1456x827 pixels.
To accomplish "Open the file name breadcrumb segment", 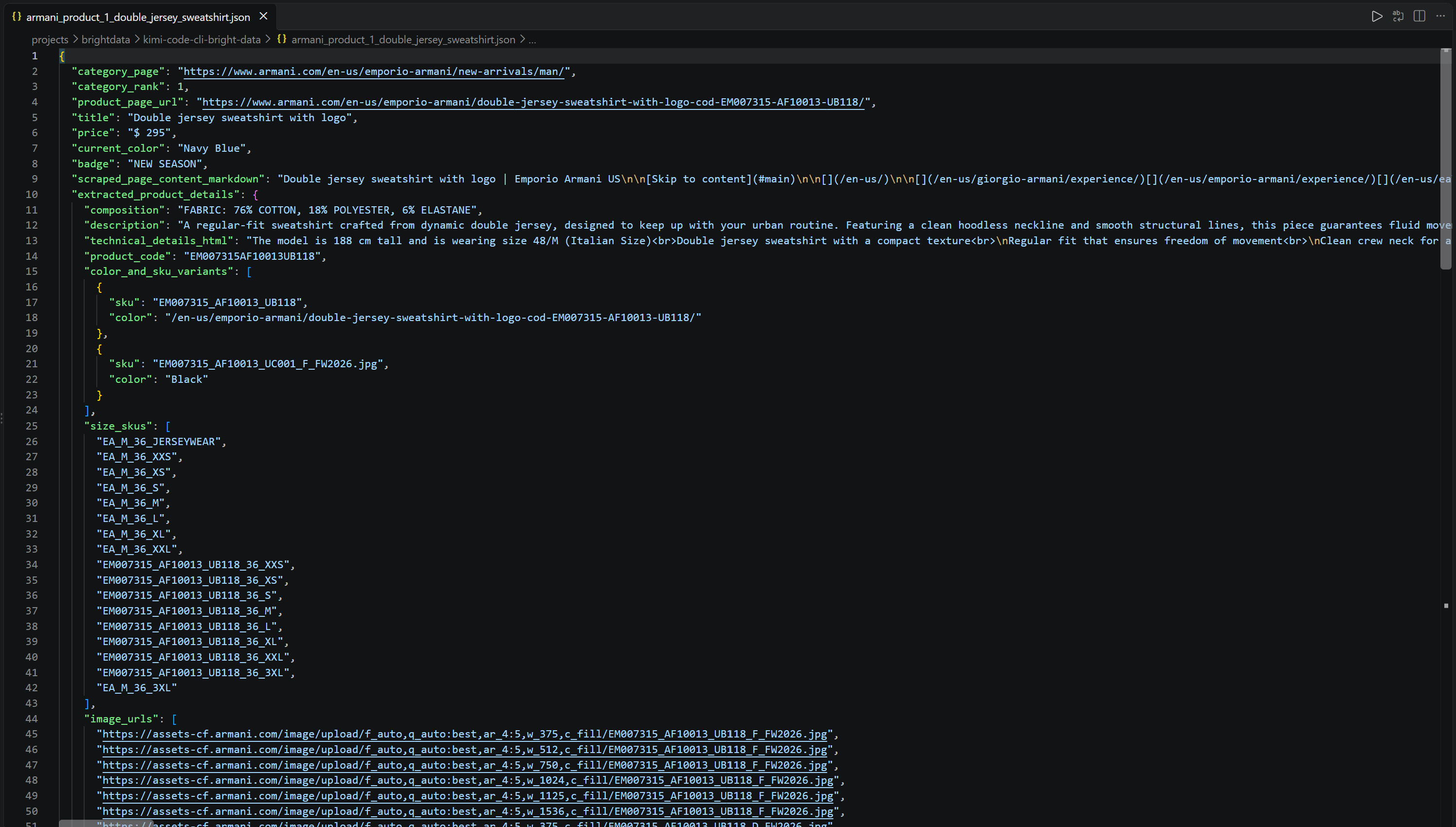I will [x=403, y=40].
